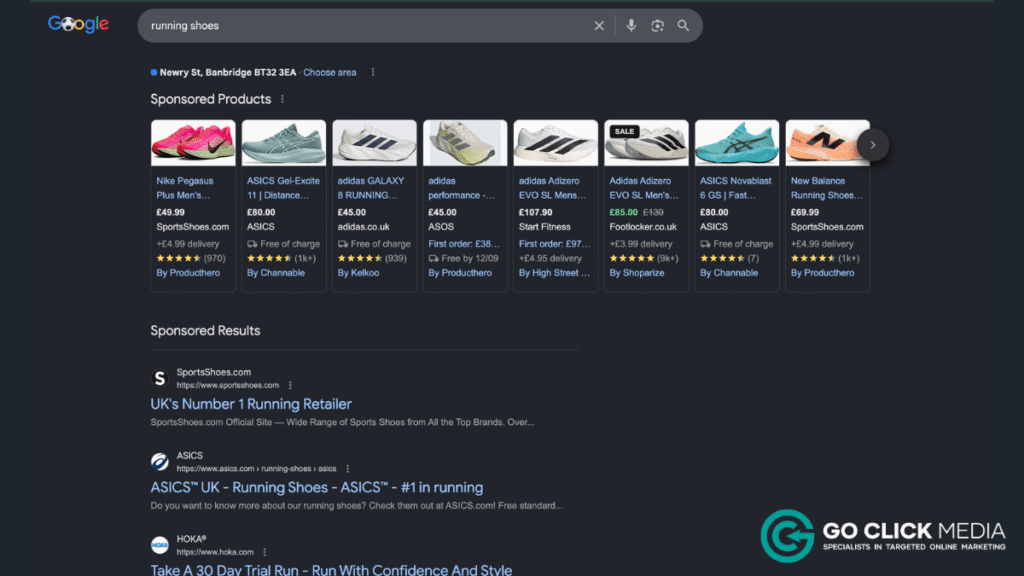The width and height of the screenshot is (1024, 576).
Task: Open three-dot menu next to asics.com URL
Action: tap(347, 469)
